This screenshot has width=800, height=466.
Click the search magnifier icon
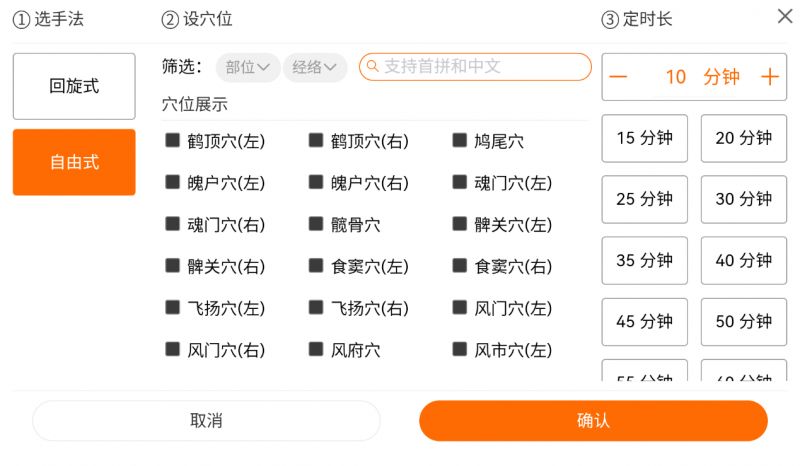tap(372, 67)
